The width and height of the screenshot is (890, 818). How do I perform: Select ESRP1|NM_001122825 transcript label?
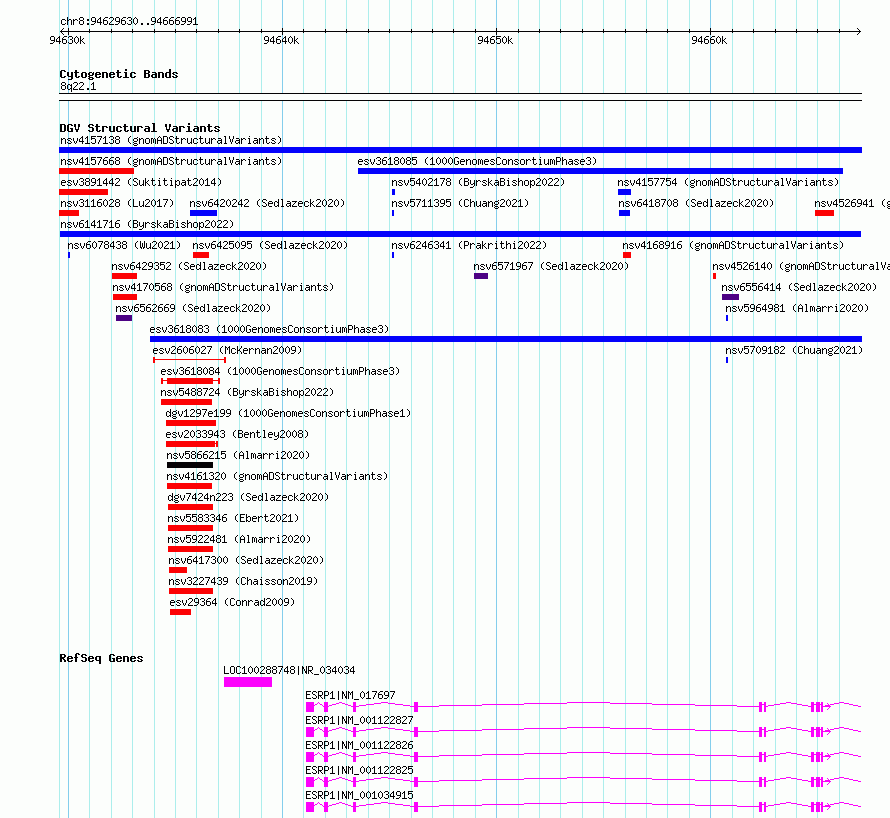coord(359,770)
